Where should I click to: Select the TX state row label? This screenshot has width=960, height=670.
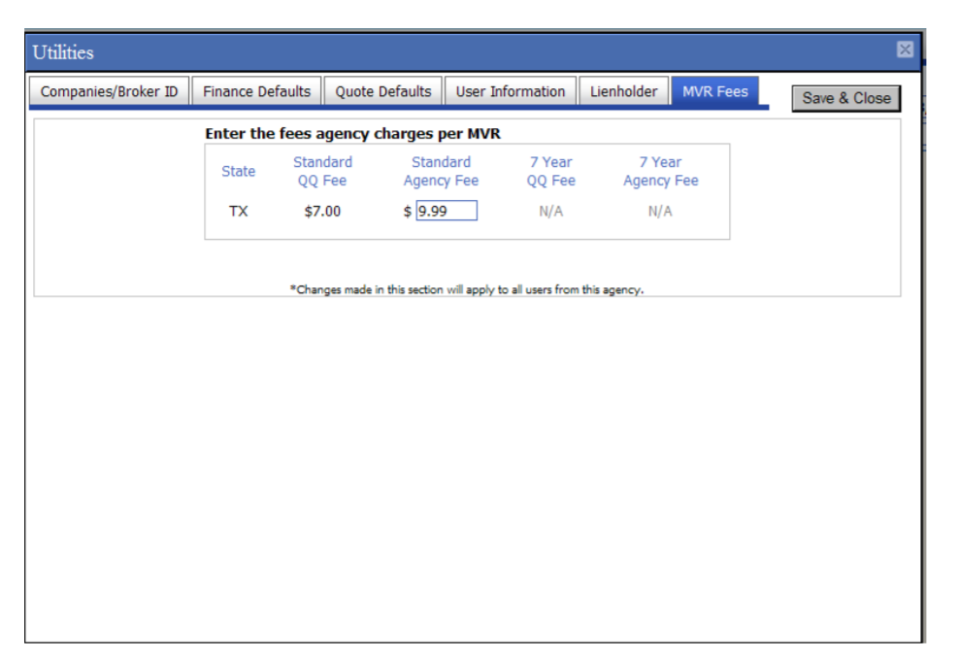238,211
